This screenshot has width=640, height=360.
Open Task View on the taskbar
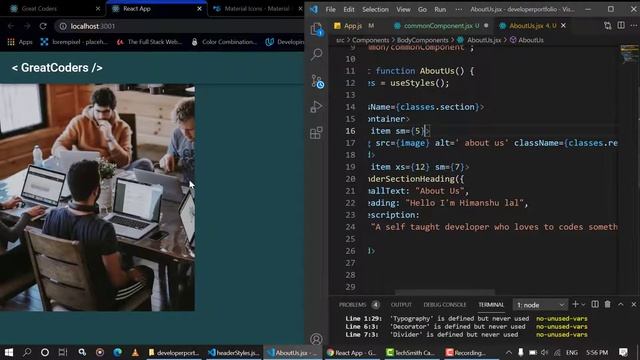coord(62,352)
